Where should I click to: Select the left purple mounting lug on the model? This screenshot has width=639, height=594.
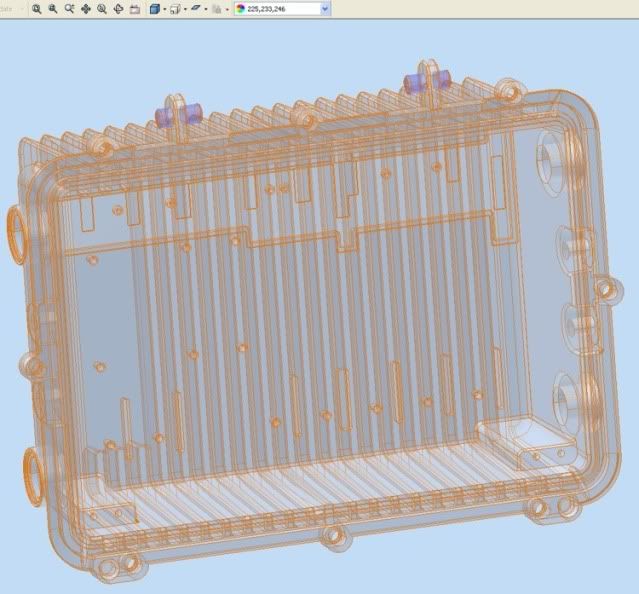click(177, 109)
